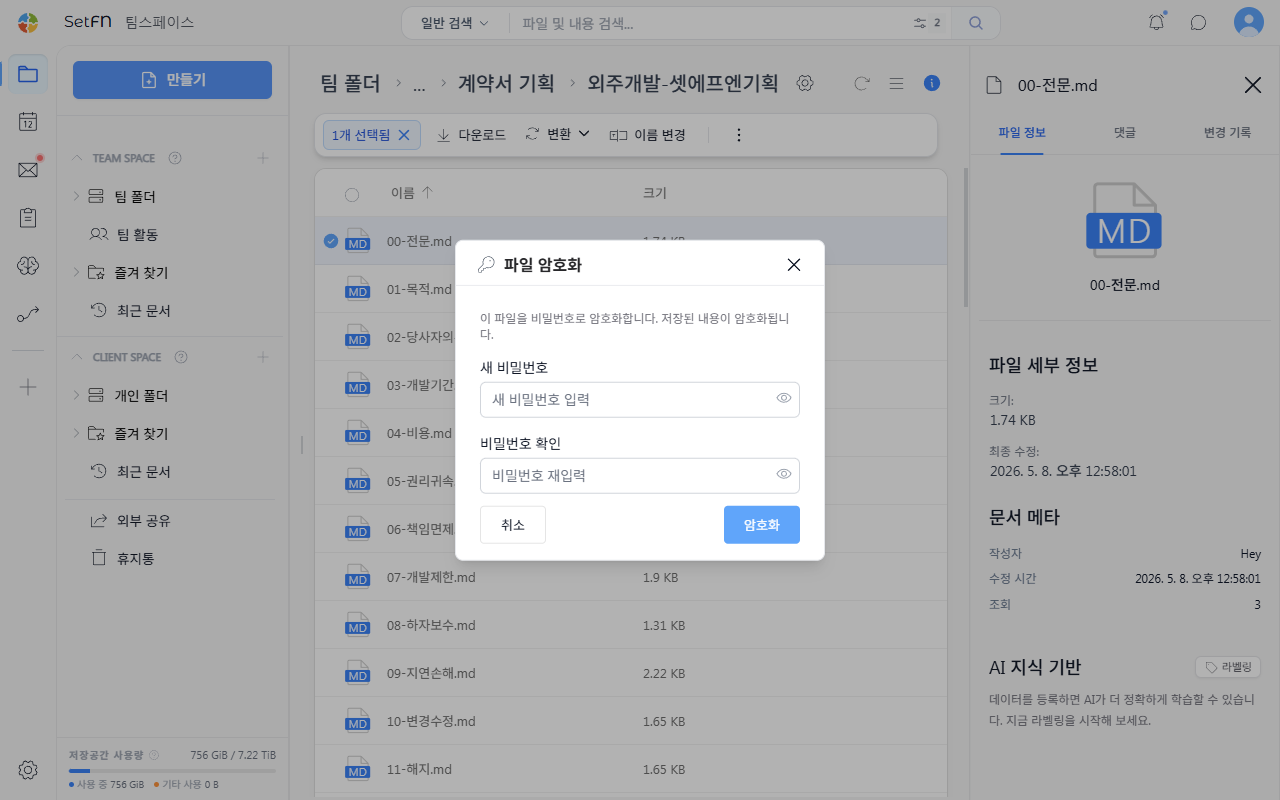The height and width of the screenshot is (800, 1280).
Task: Open chat messages icon
Action: [1198, 22]
